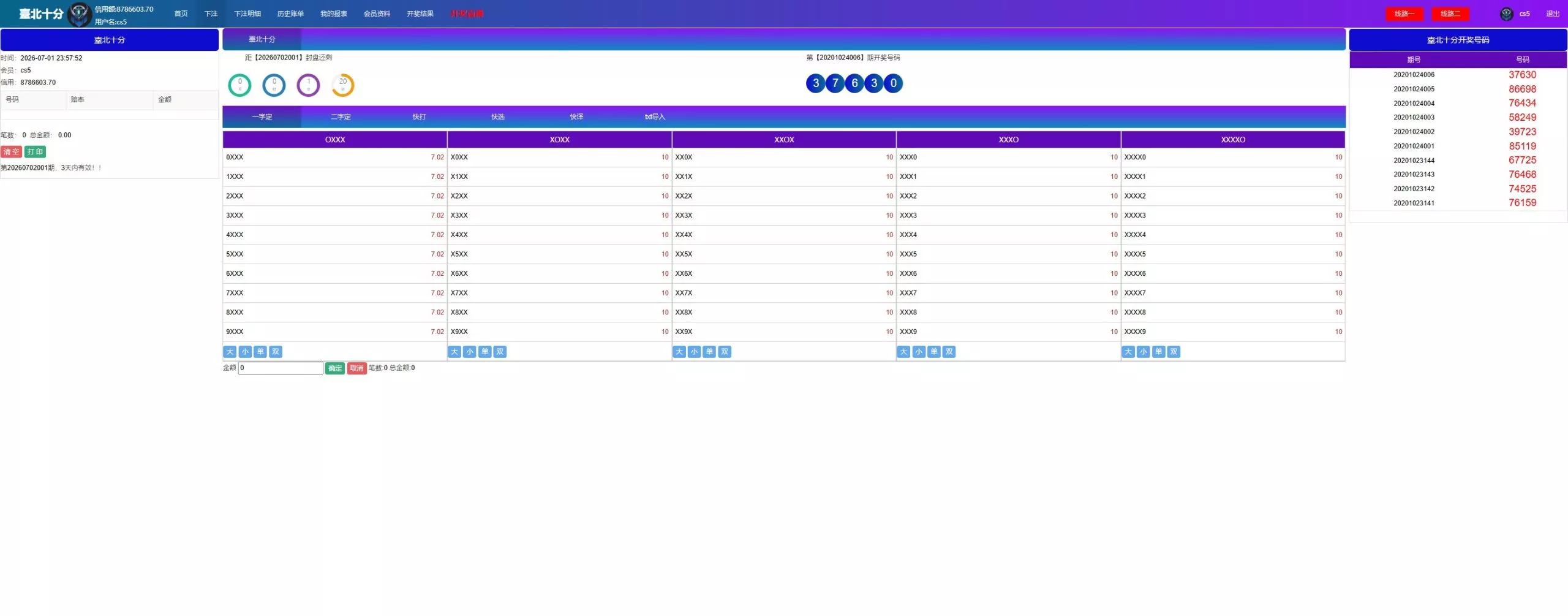The height and width of the screenshot is (616, 1568).
Task: Click the purple countdown circle showing 1
Action: point(308,85)
